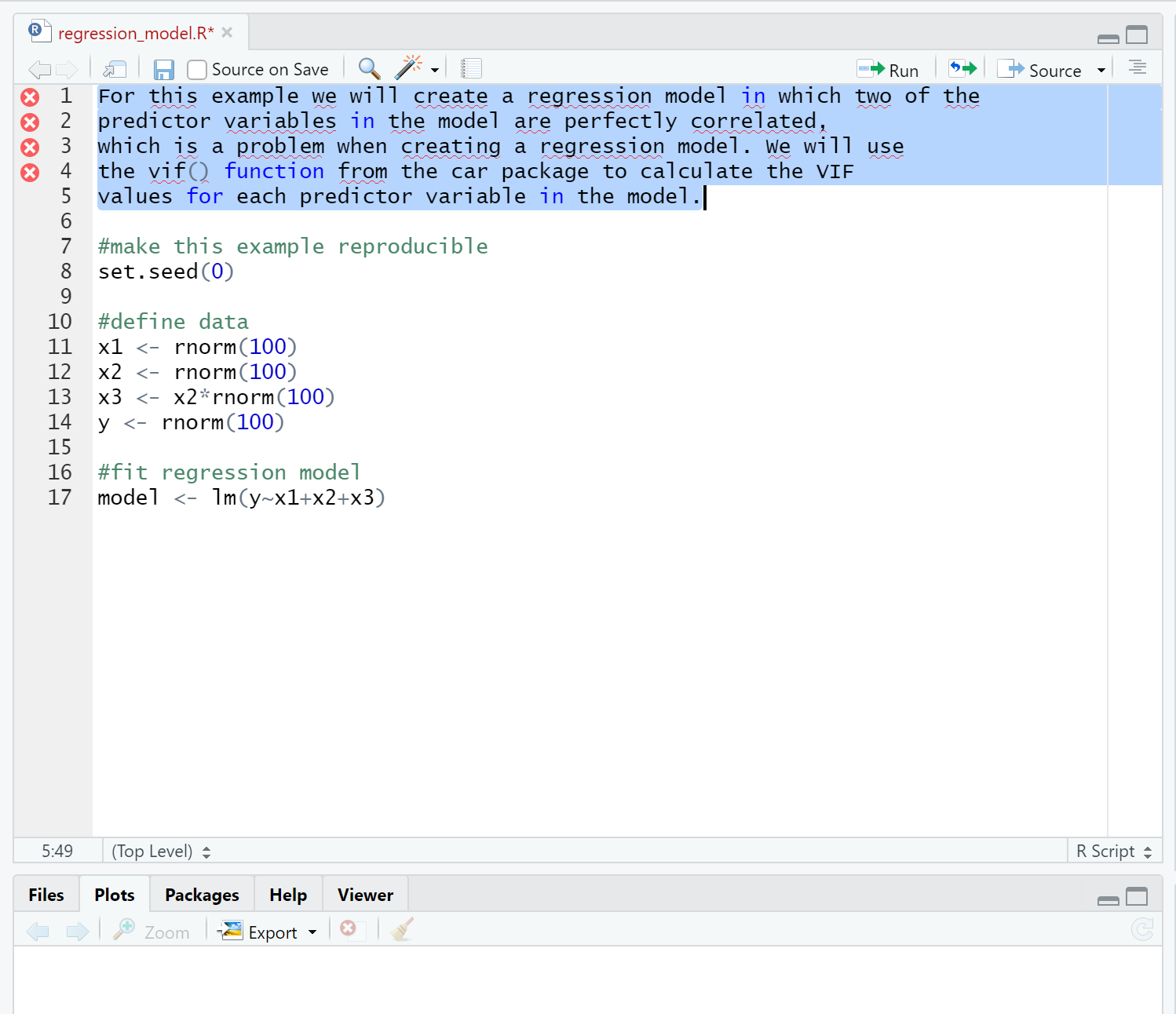Screen dimensions: 1176x1014
Task: Switch to the Viewer tab
Action: point(365,895)
